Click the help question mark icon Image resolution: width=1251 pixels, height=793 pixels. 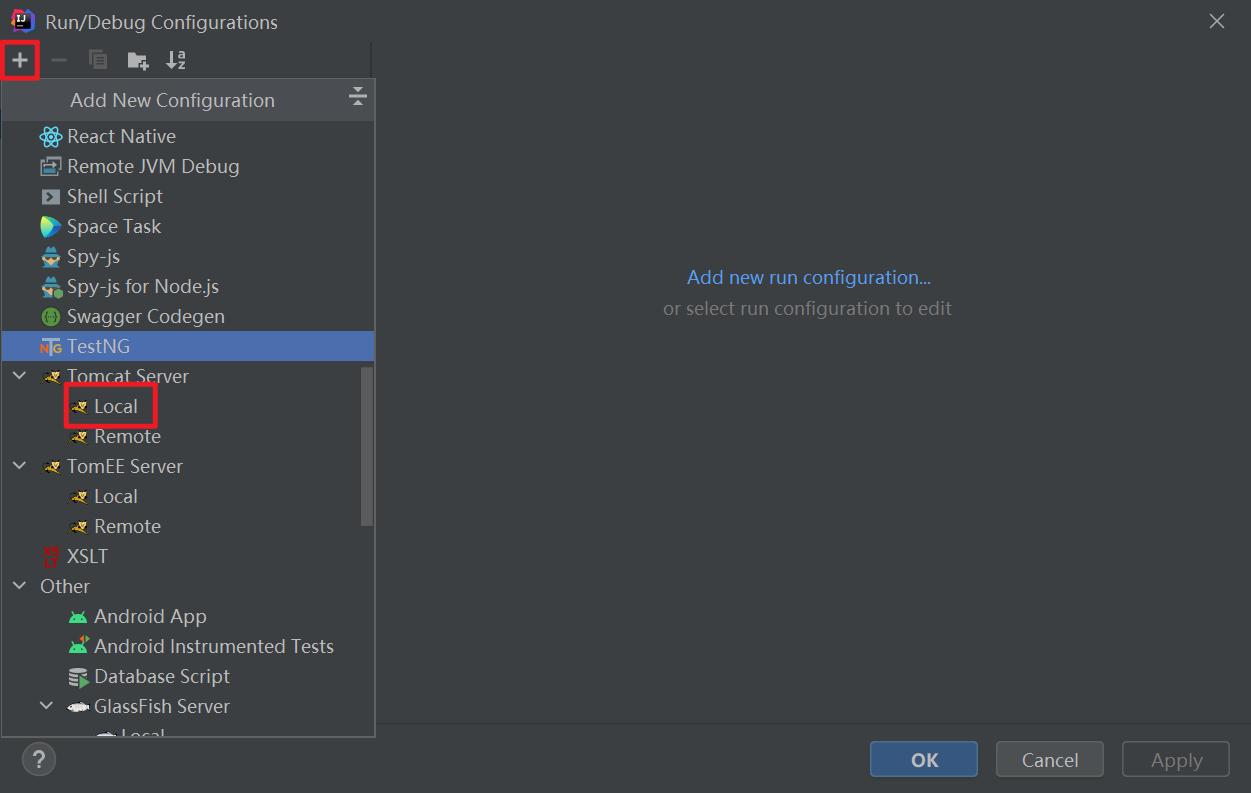[39, 759]
